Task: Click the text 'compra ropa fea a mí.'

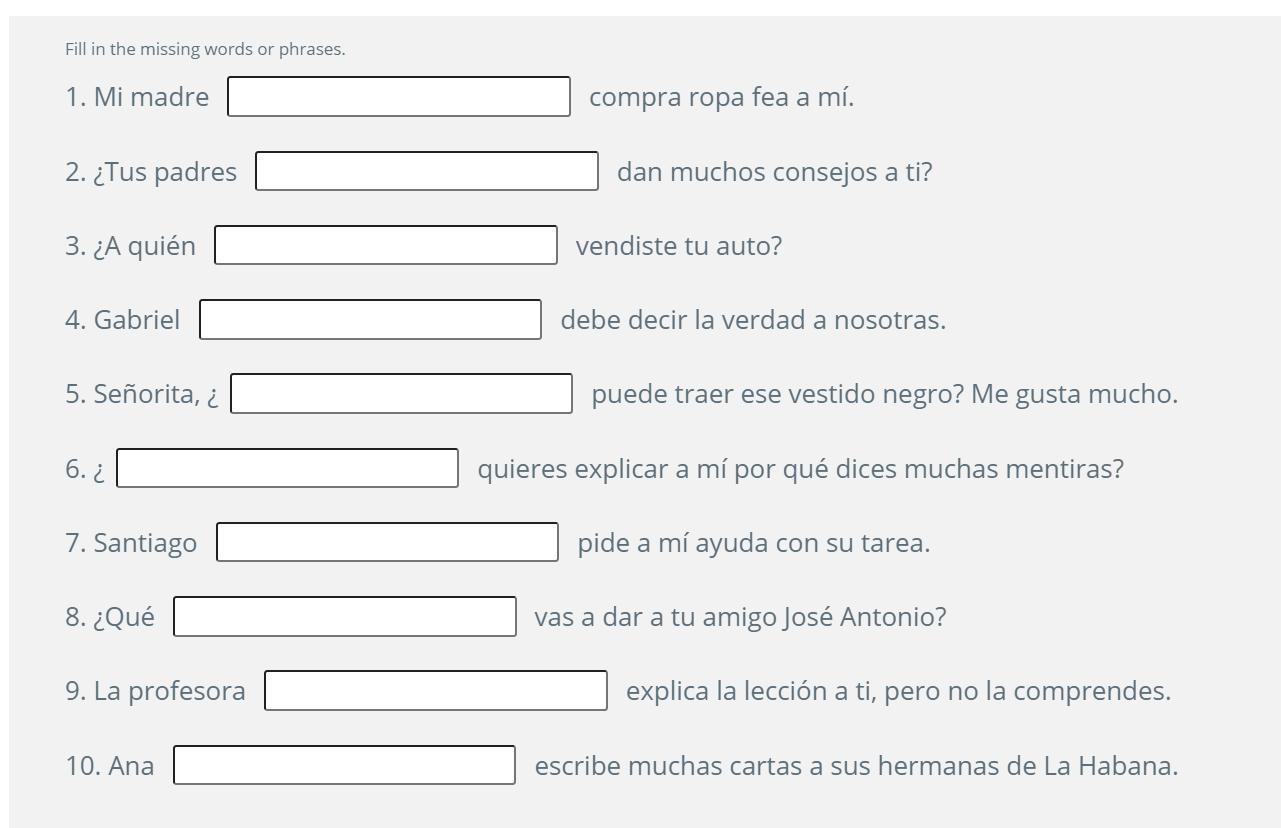Action: click(722, 98)
